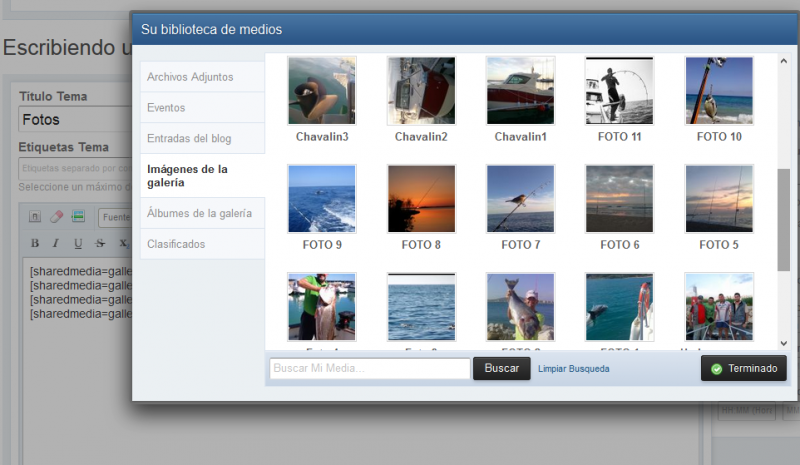Click the Terminado button

(743, 369)
